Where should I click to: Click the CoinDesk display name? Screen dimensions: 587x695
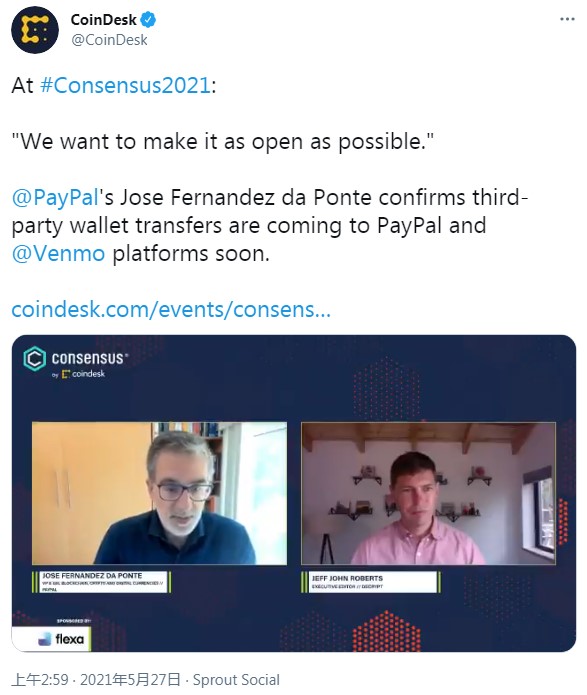pyautogui.click(x=103, y=20)
